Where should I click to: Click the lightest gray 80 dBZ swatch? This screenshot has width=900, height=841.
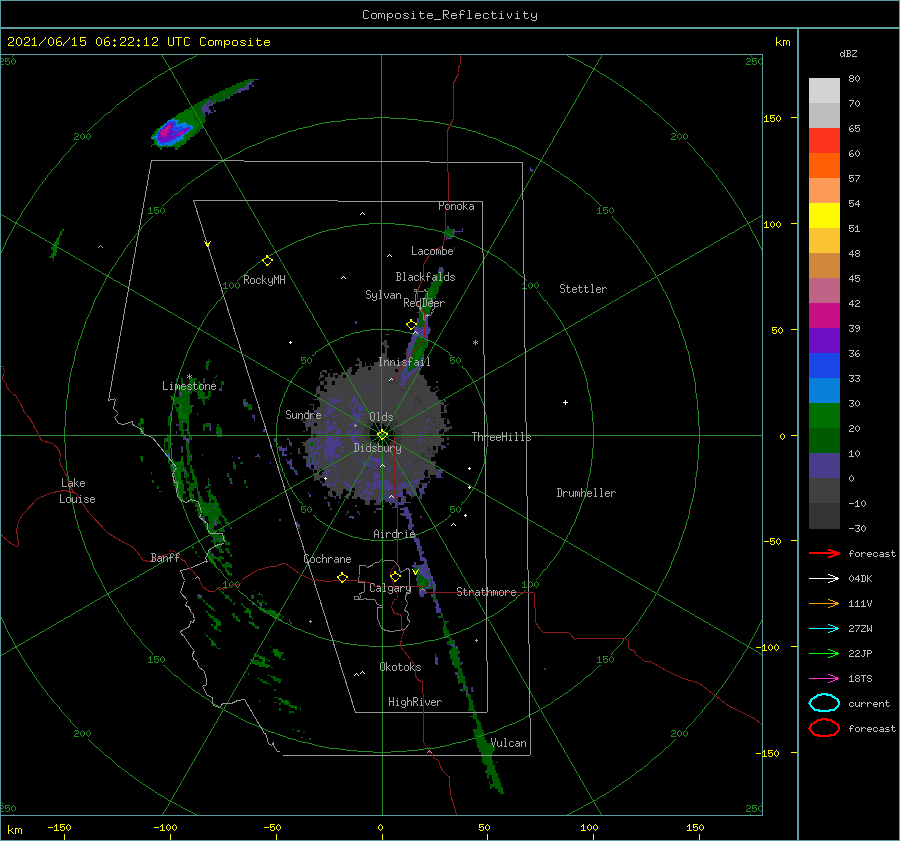824,91
